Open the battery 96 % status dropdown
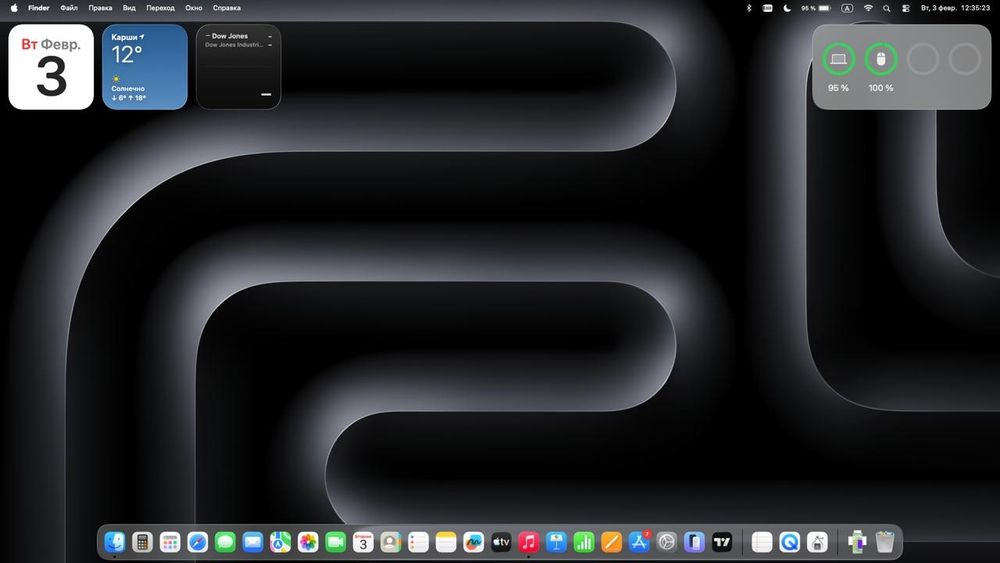Viewport: 1000px width, 563px height. pyautogui.click(x=816, y=8)
